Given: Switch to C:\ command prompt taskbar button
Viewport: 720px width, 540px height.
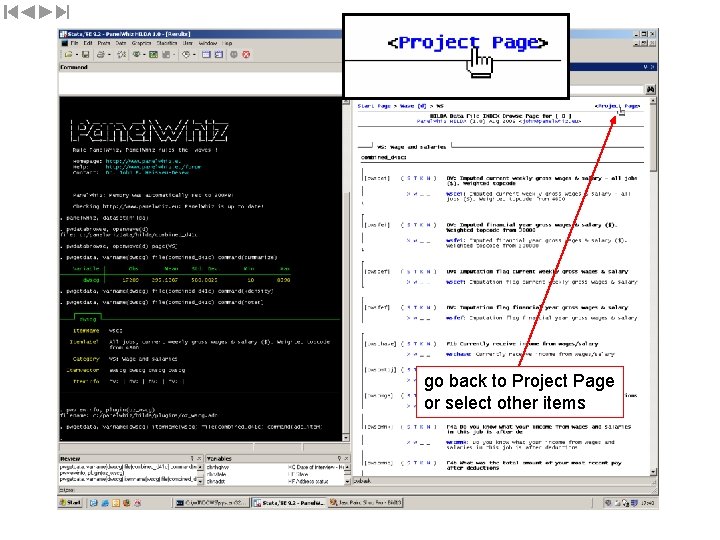Looking at the screenshot, I should [x=212, y=503].
